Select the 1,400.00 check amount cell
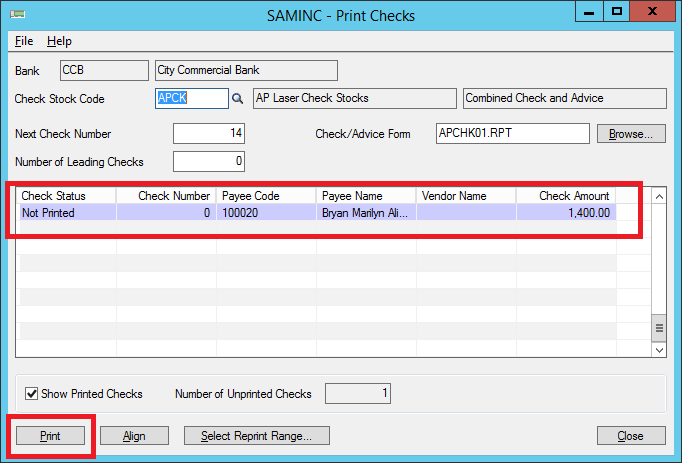682x463 pixels. pyautogui.click(x=566, y=212)
